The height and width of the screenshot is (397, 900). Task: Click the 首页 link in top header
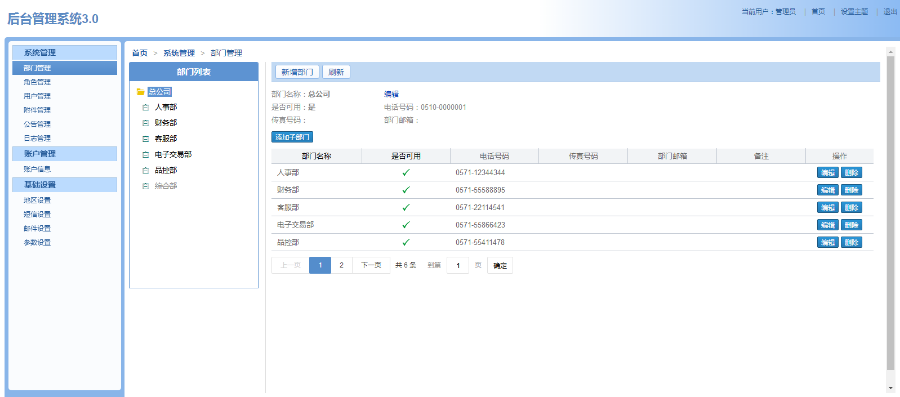tap(818, 11)
